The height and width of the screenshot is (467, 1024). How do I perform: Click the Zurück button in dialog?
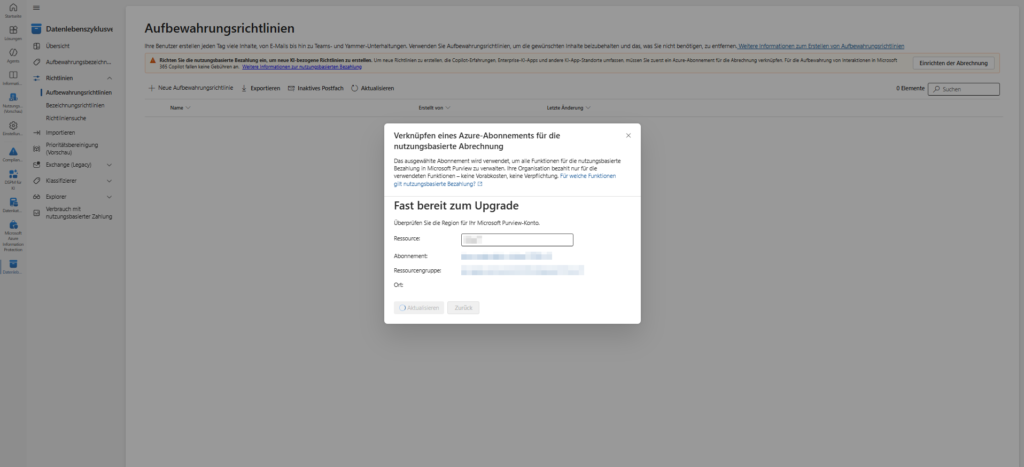pos(463,307)
